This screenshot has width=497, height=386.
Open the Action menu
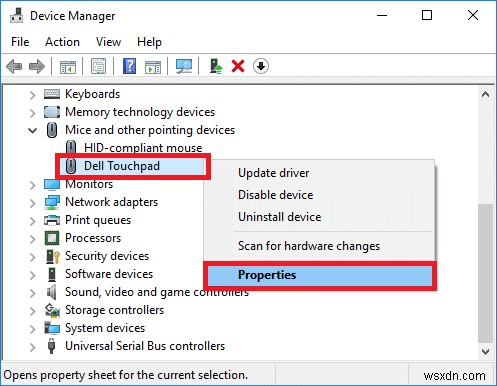62,42
